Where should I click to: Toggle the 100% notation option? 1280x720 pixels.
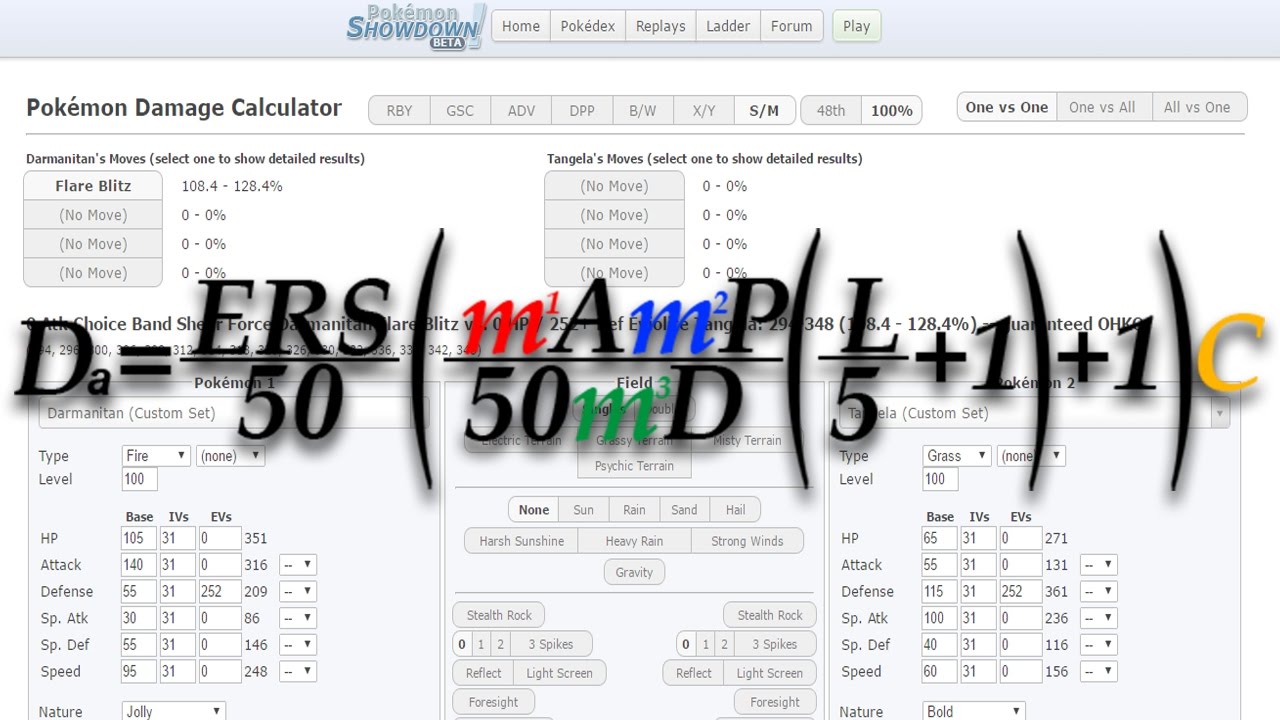coord(892,110)
